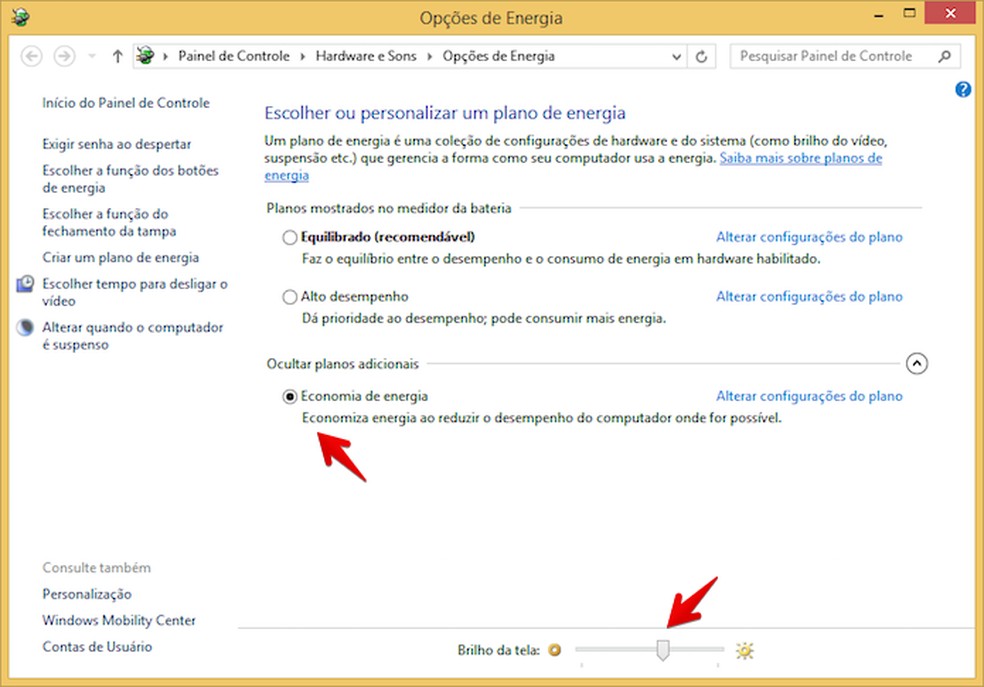Click the monitor clock icon beside desligar vídeo
This screenshot has width=984, height=687.
pos(25,284)
